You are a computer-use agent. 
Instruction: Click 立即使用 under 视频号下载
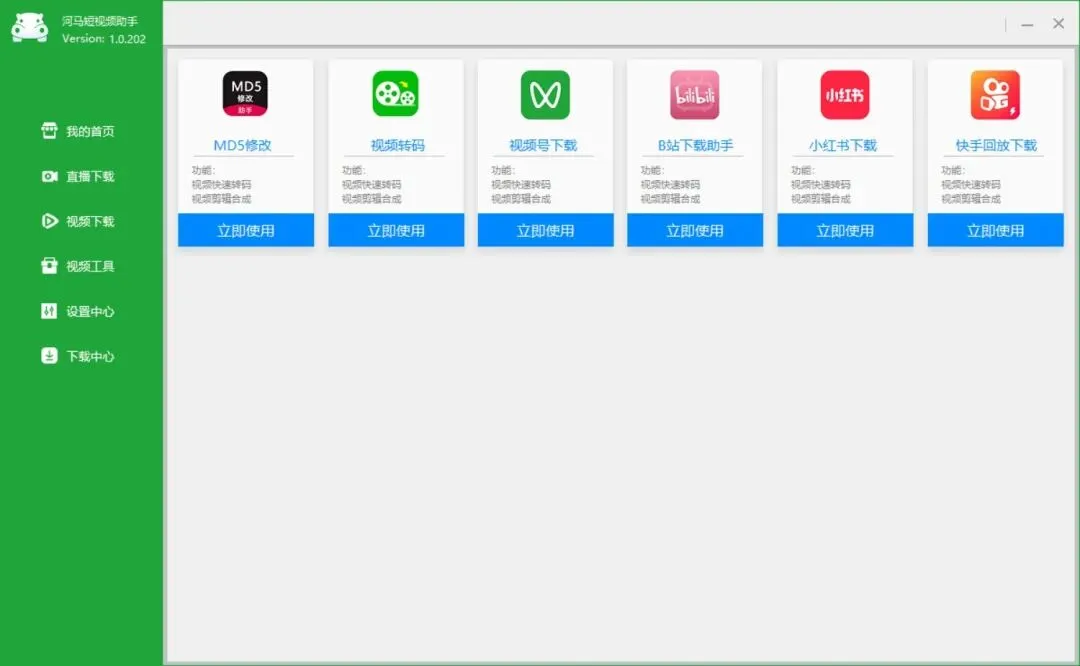546,230
